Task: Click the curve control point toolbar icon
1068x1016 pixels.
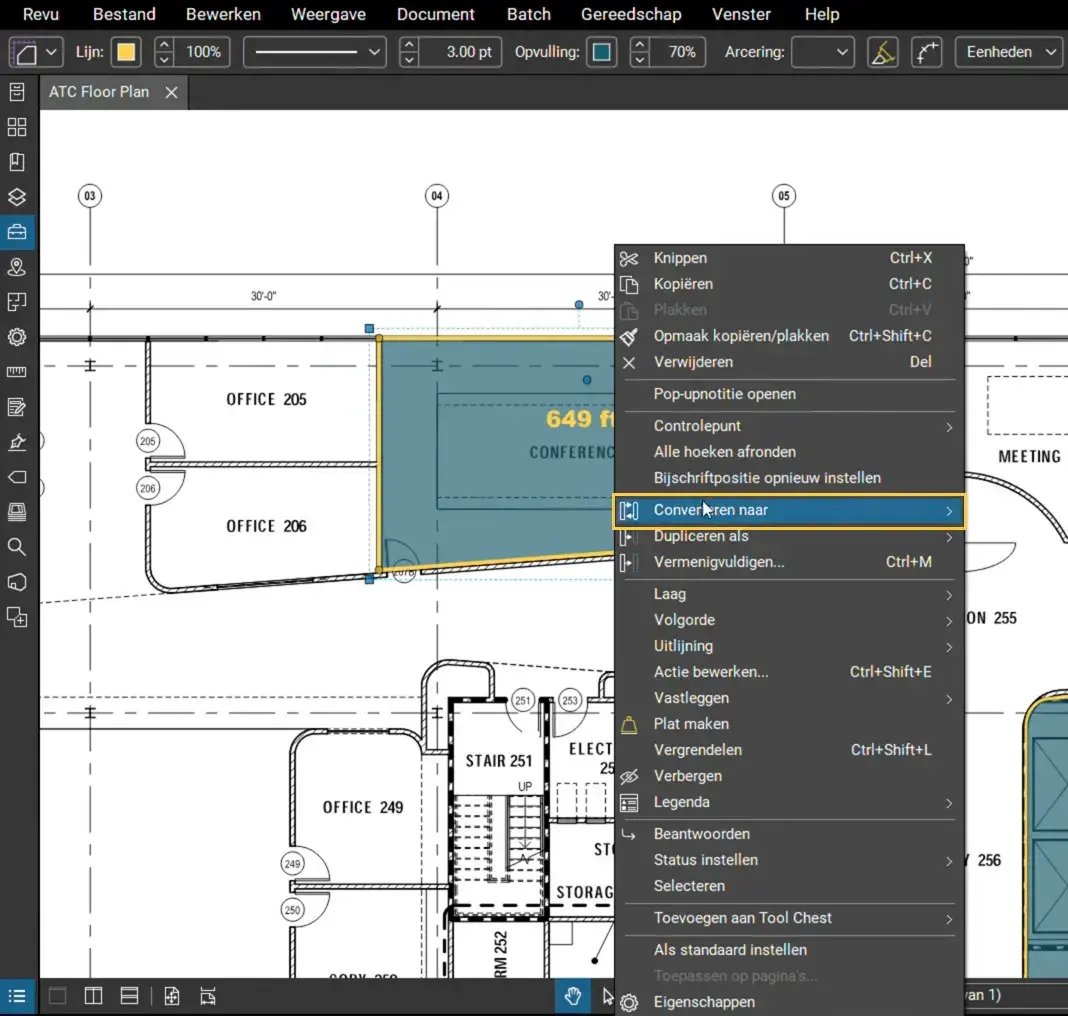Action: (926, 52)
